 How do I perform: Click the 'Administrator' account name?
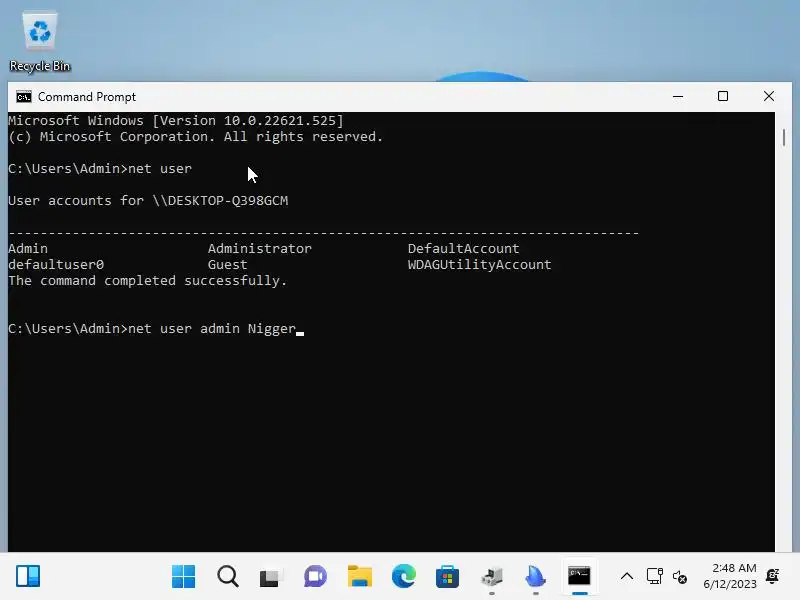pos(260,248)
